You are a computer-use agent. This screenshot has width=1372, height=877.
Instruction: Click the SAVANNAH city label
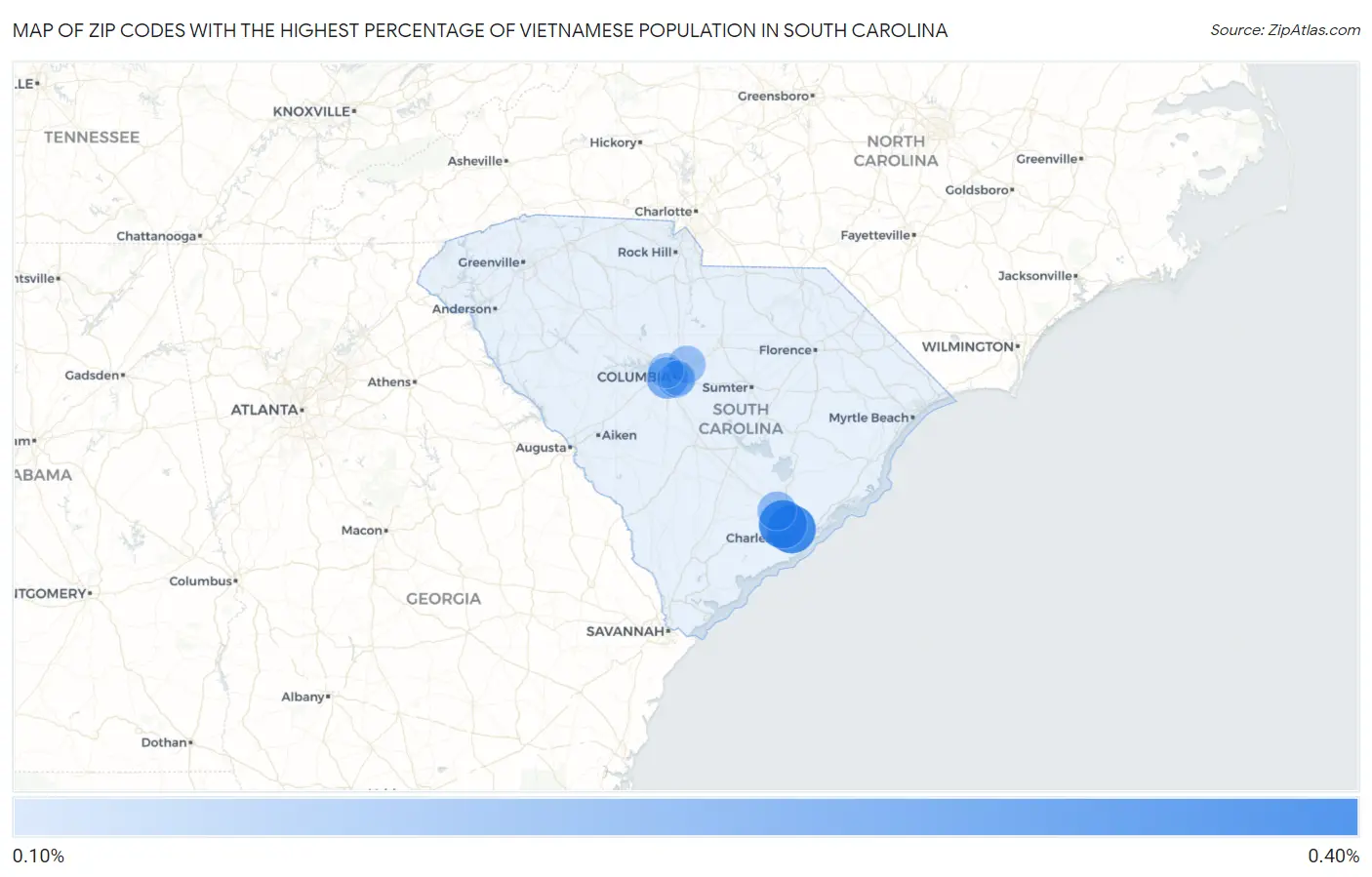click(x=625, y=631)
